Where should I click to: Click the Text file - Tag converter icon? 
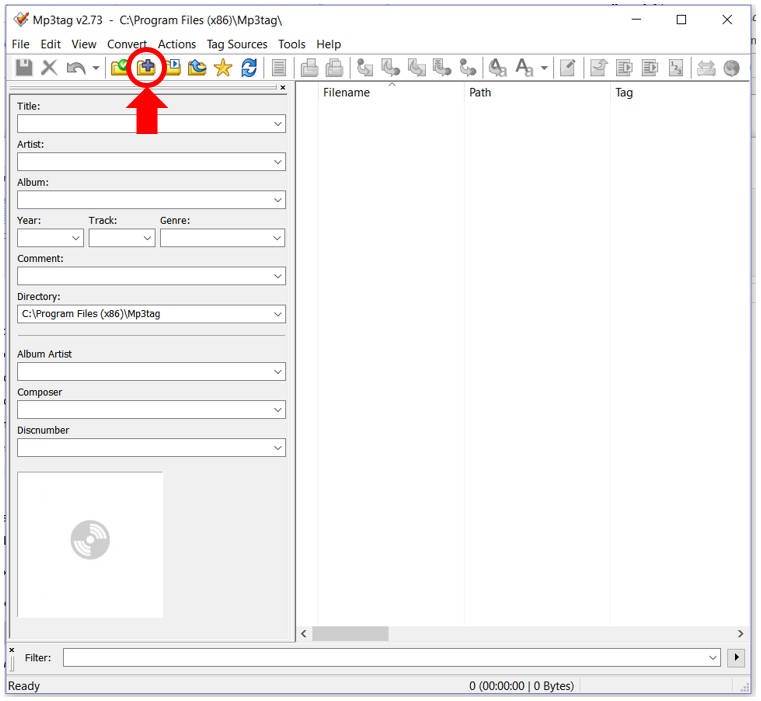click(x=442, y=67)
